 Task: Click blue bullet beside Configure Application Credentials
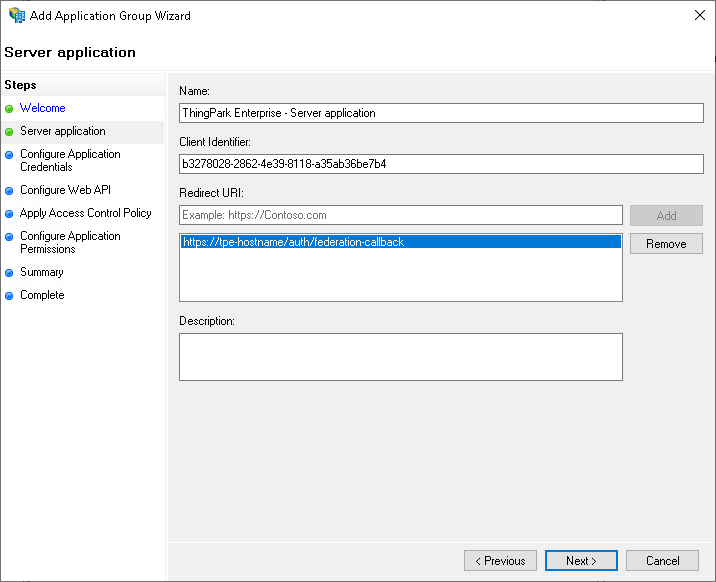[x=10, y=155]
